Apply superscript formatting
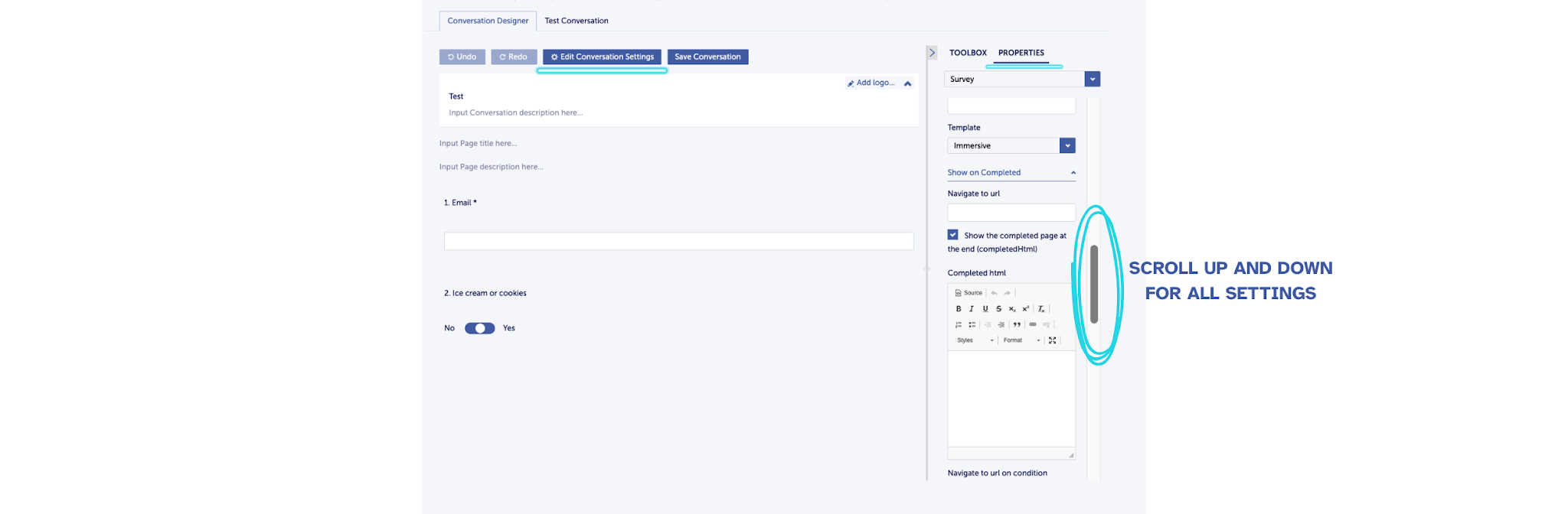The width and height of the screenshot is (1568, 514). [1025, 309]
